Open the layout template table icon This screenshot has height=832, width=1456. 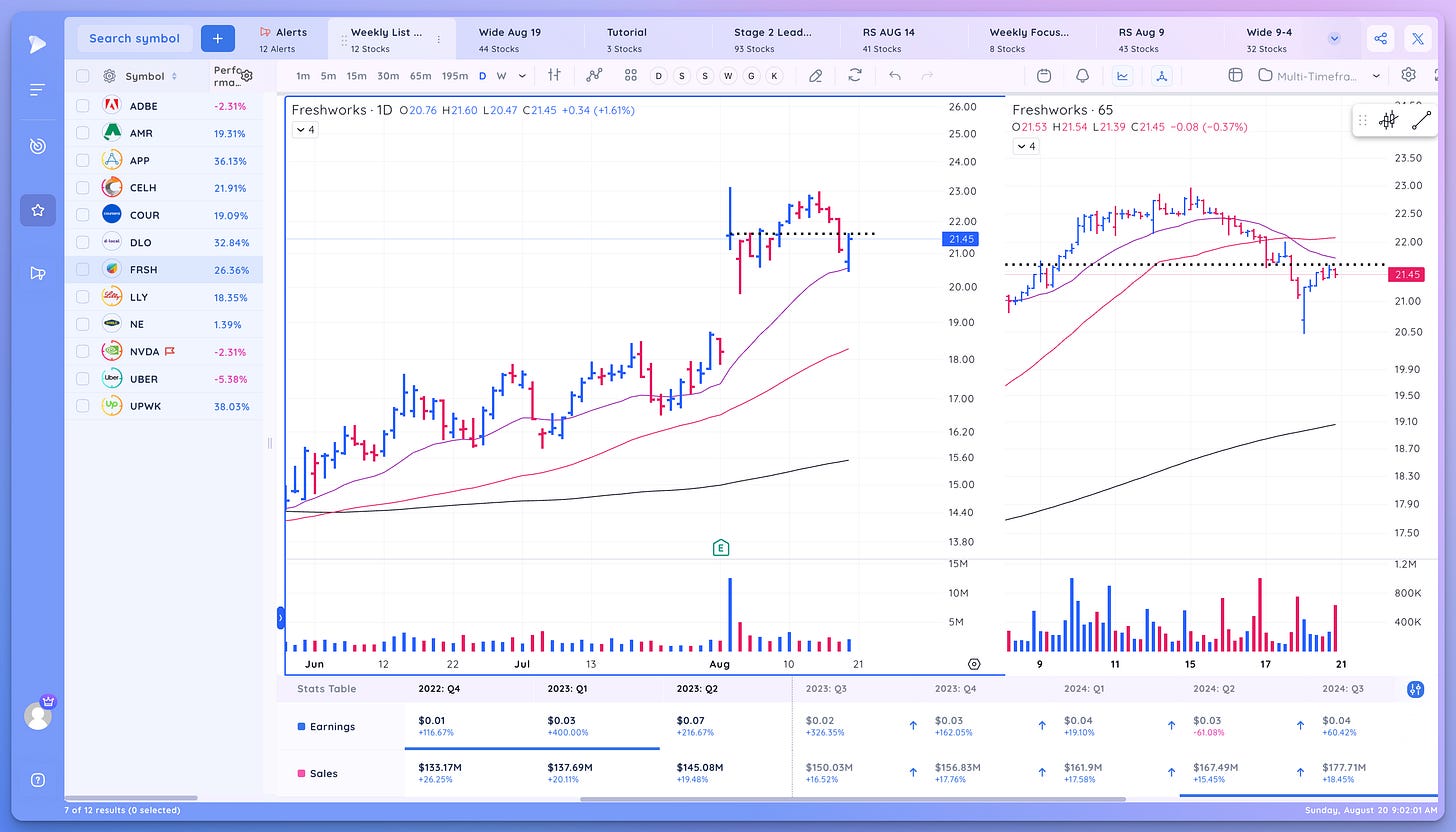coord(1235,75)
